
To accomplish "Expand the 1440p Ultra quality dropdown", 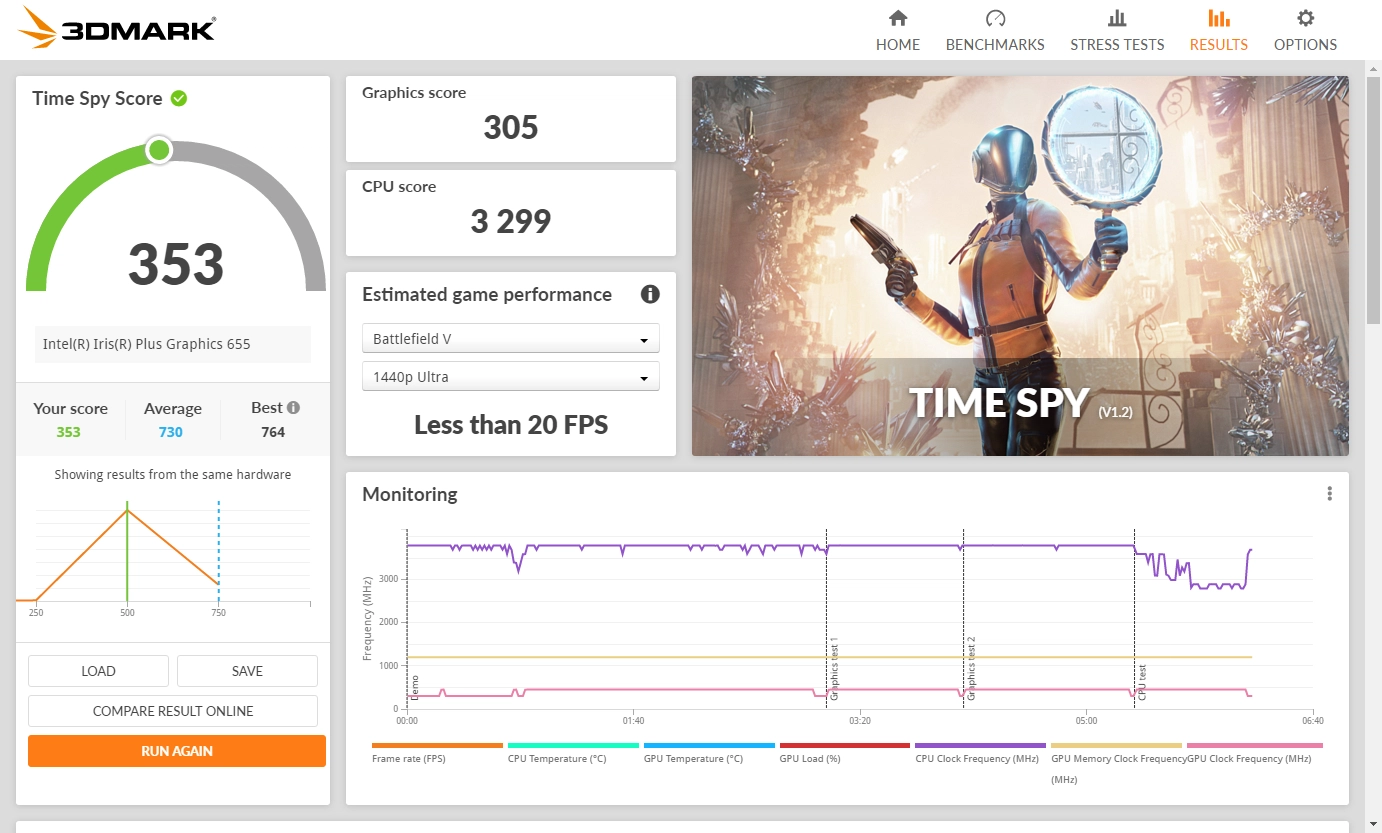I will point(510,376).
